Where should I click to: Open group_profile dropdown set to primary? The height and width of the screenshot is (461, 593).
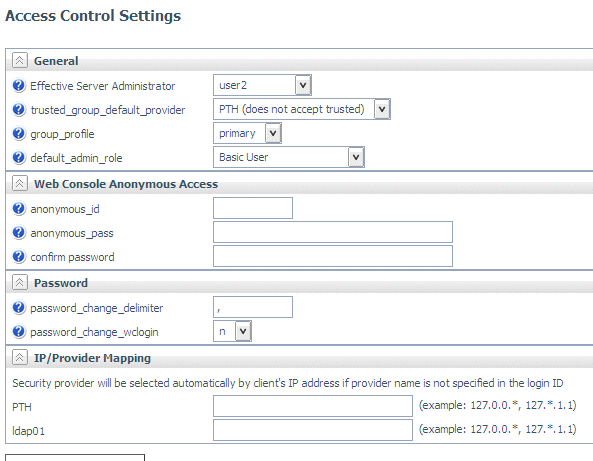[x=247, y=133]
